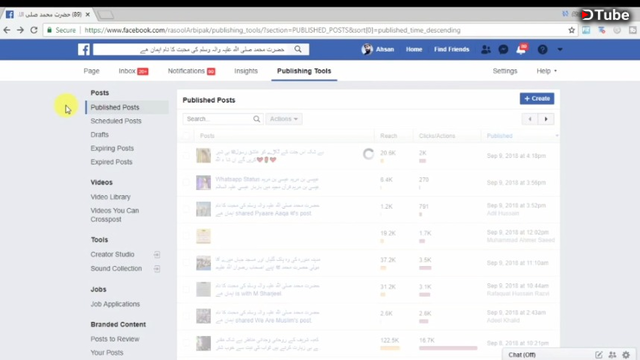
Task: Click the 122.5K reach bar
Action: click(x=390, y=348)
